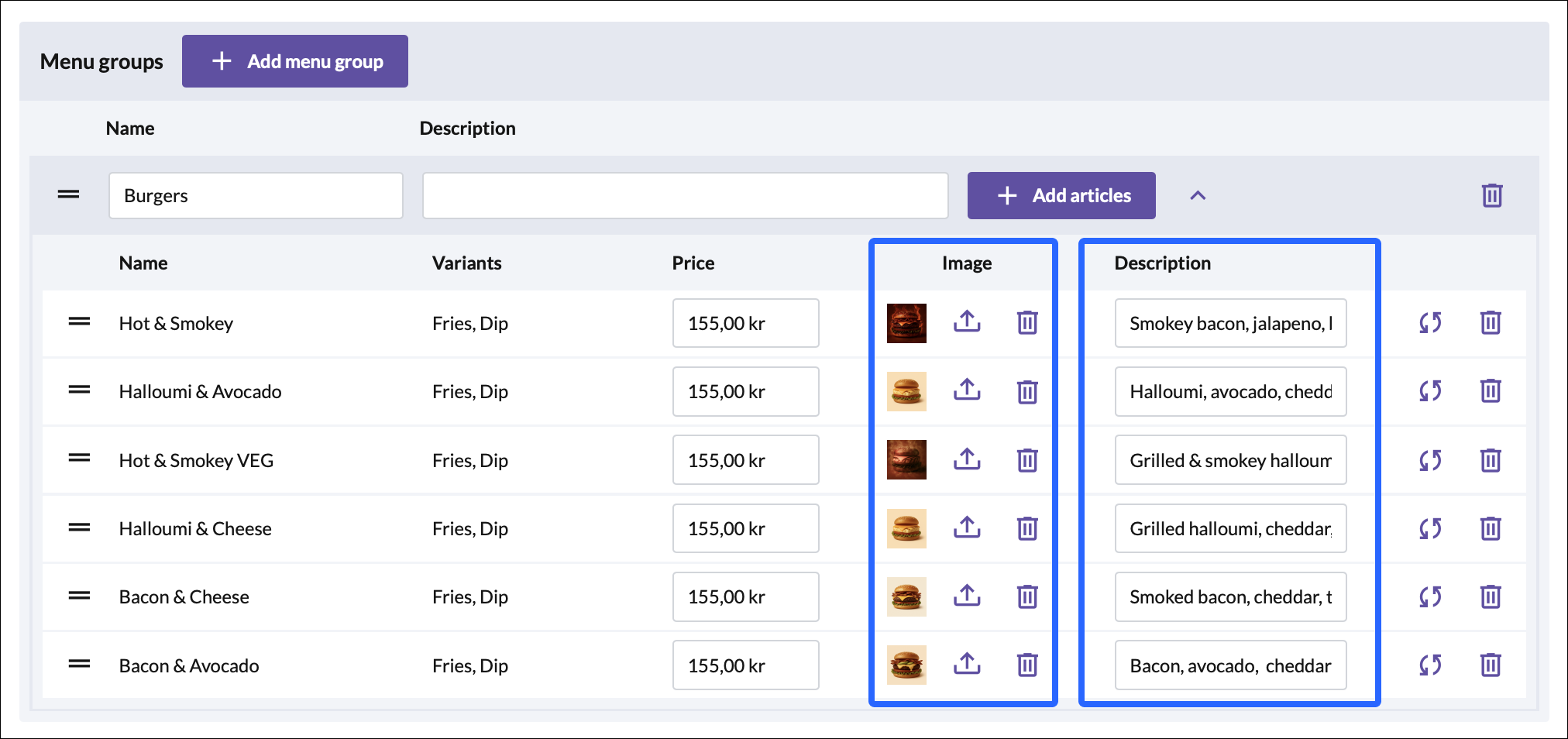Focus the empty Burgers description field
Screen dimensions: 1568x739
(685, 195)
